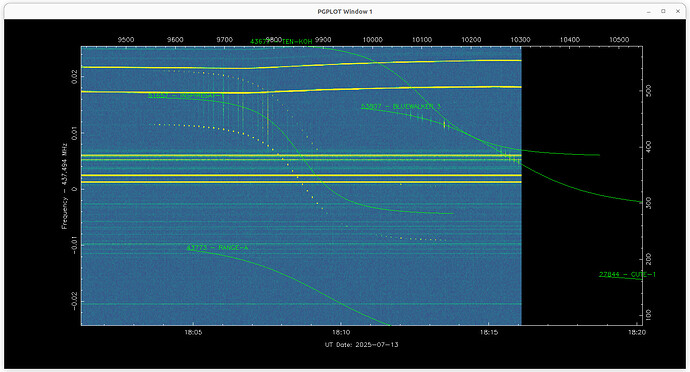Image resolution: width=690 pixels, height=372 pixels.
Task: Click the 0.02 frequency tick label
Action: [74, 76]
